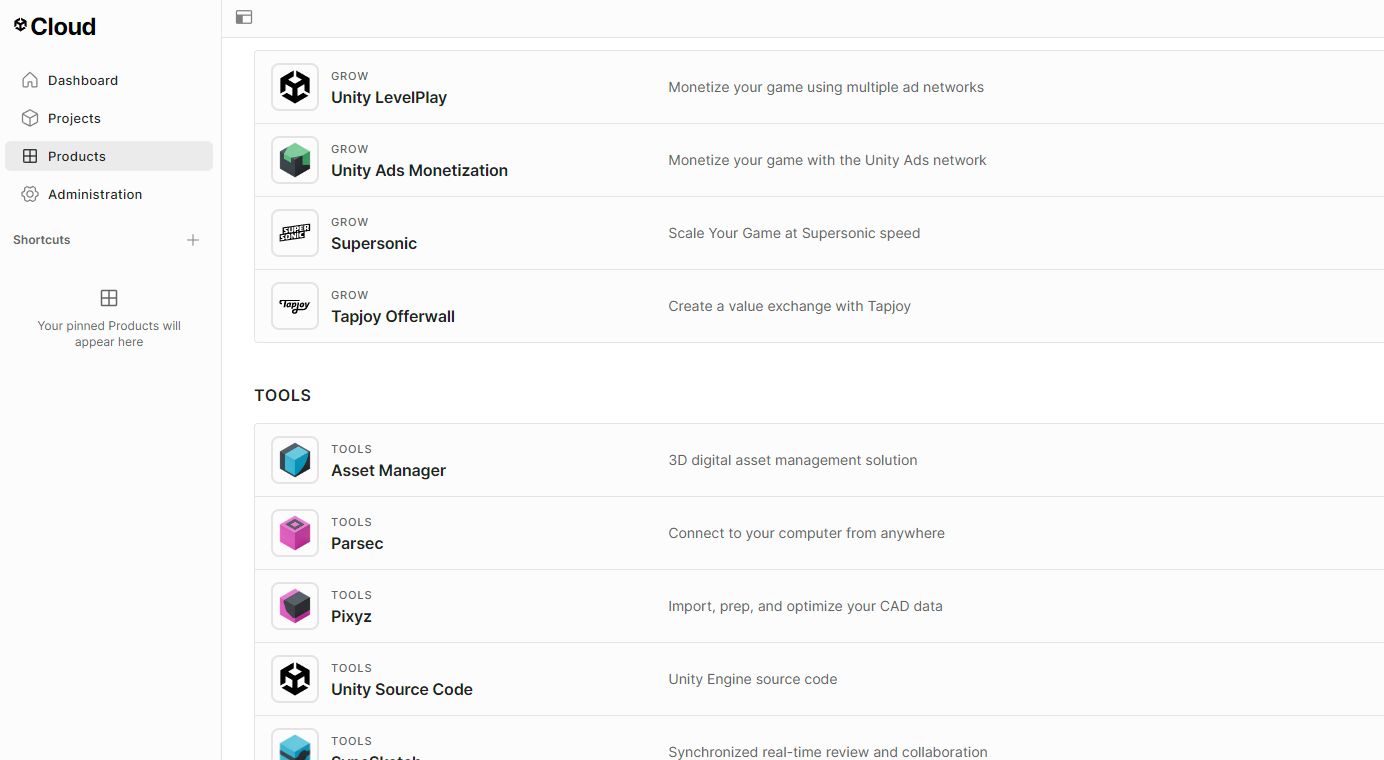Click the Tapjoy Offerwall logo icon
This screenshot has width=1384, height=760.
295,306
